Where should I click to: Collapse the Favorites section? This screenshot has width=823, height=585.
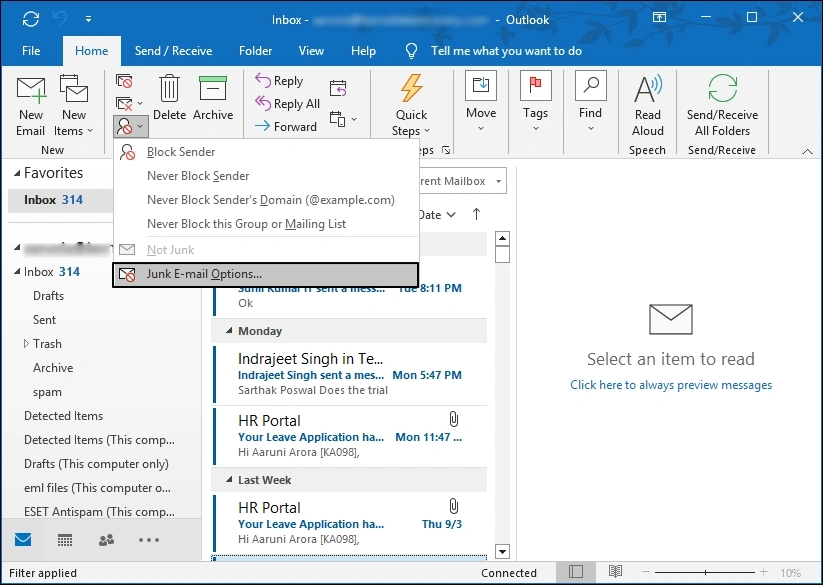coord(17,173)
